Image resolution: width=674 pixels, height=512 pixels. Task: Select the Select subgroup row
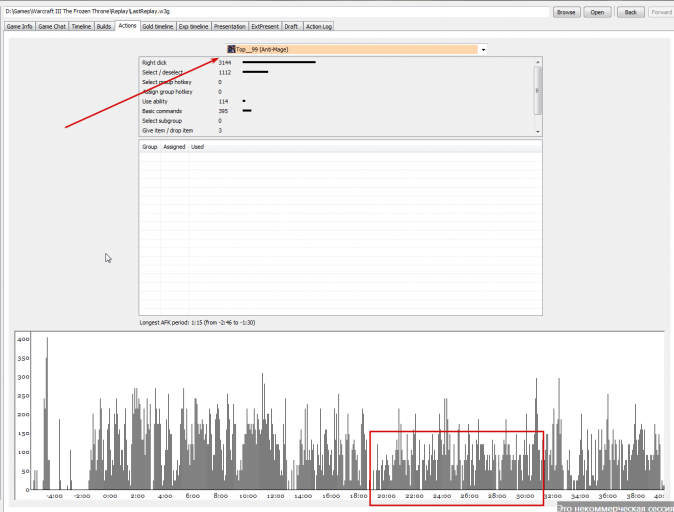(x=337, y=121)
